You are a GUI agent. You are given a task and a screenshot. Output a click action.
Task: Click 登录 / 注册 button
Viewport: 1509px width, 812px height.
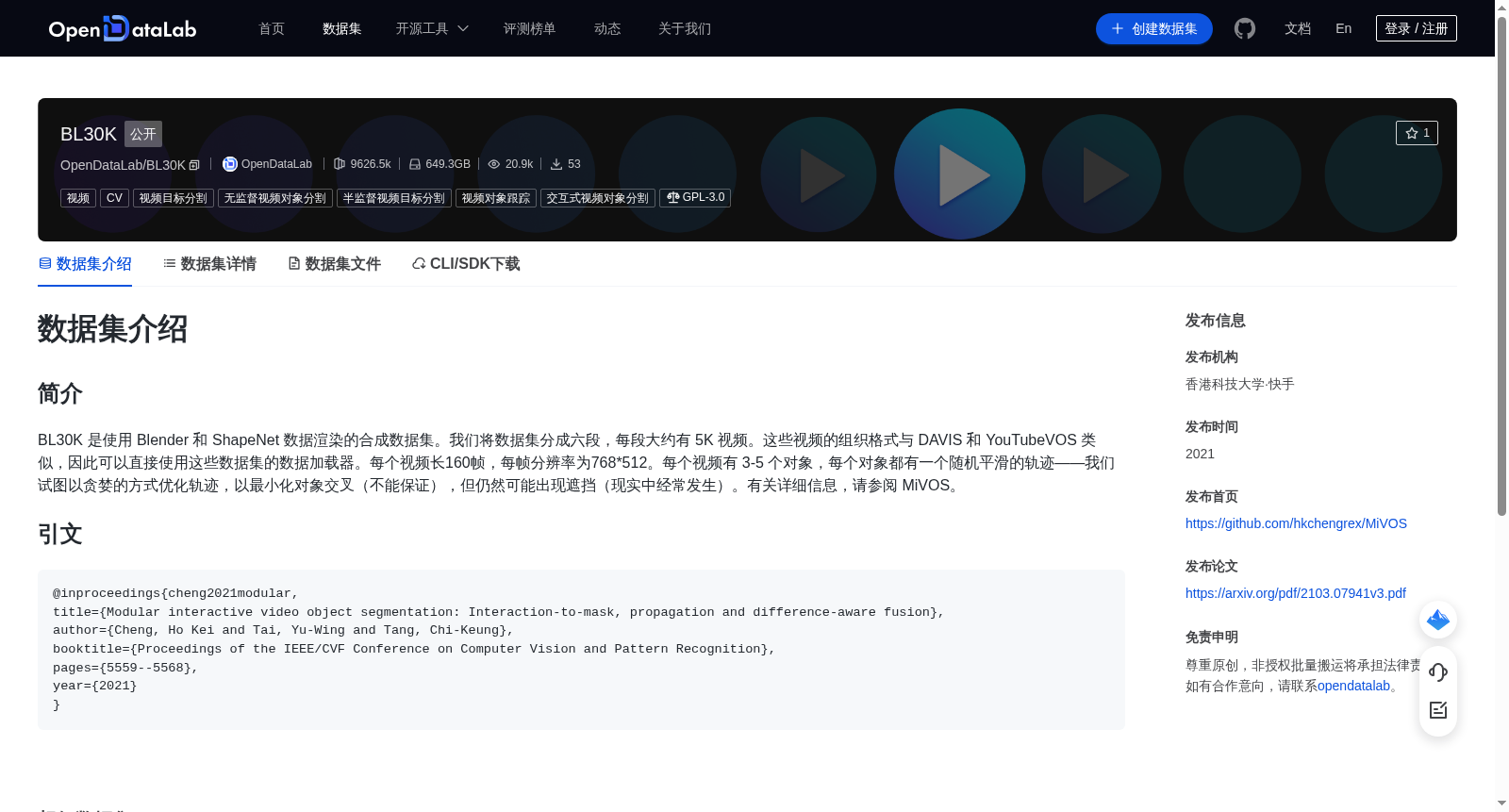(x=1417, y=28)
